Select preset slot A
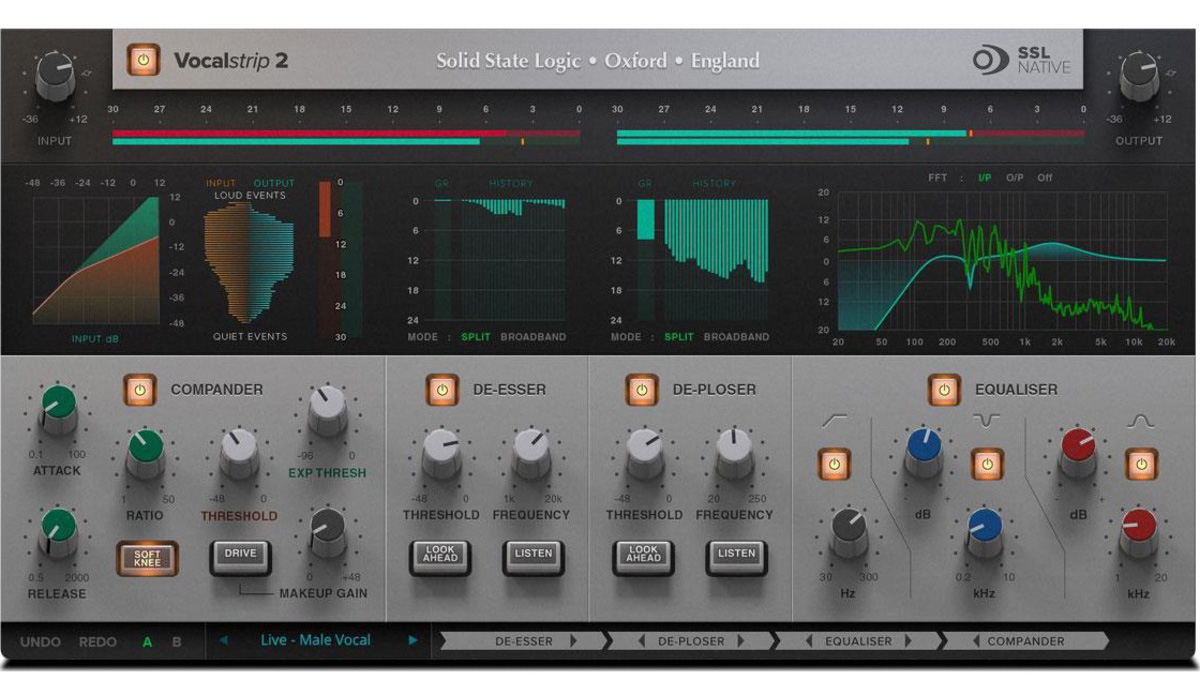 tap(148, 642)
